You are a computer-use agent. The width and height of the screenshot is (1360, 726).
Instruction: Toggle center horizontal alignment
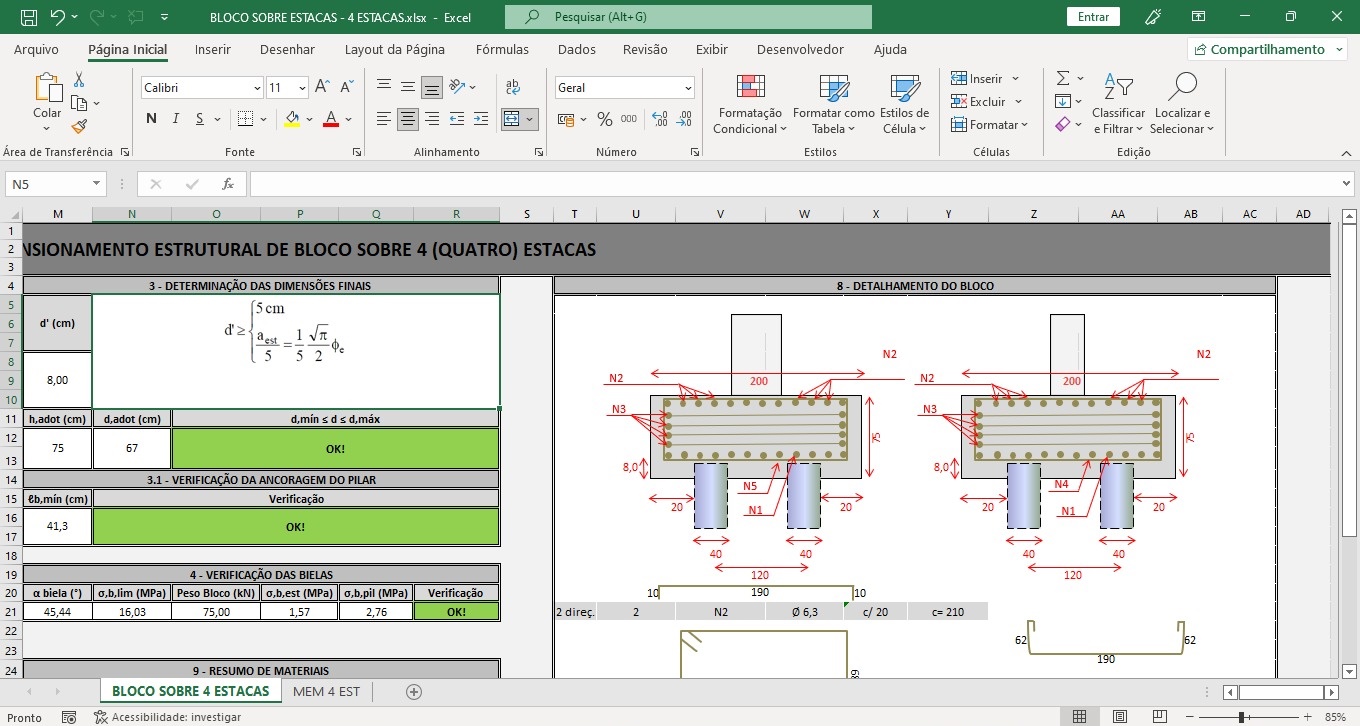(x=408, y=119)
